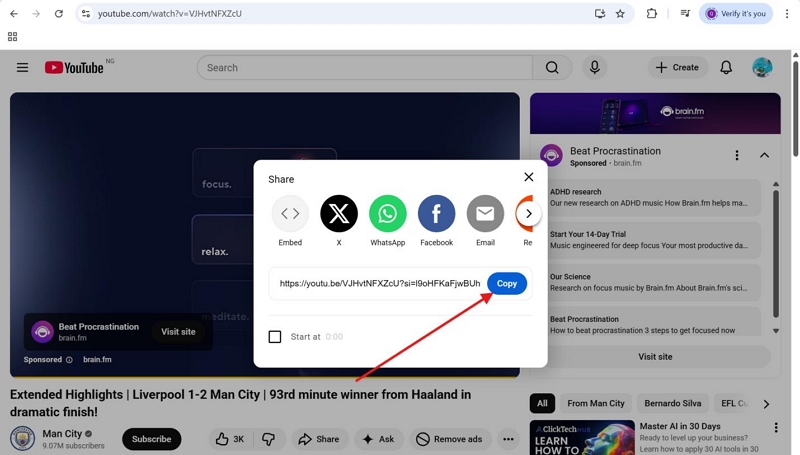Open the media control icon in toolbar
800x455 pixels.
[685, 14]
